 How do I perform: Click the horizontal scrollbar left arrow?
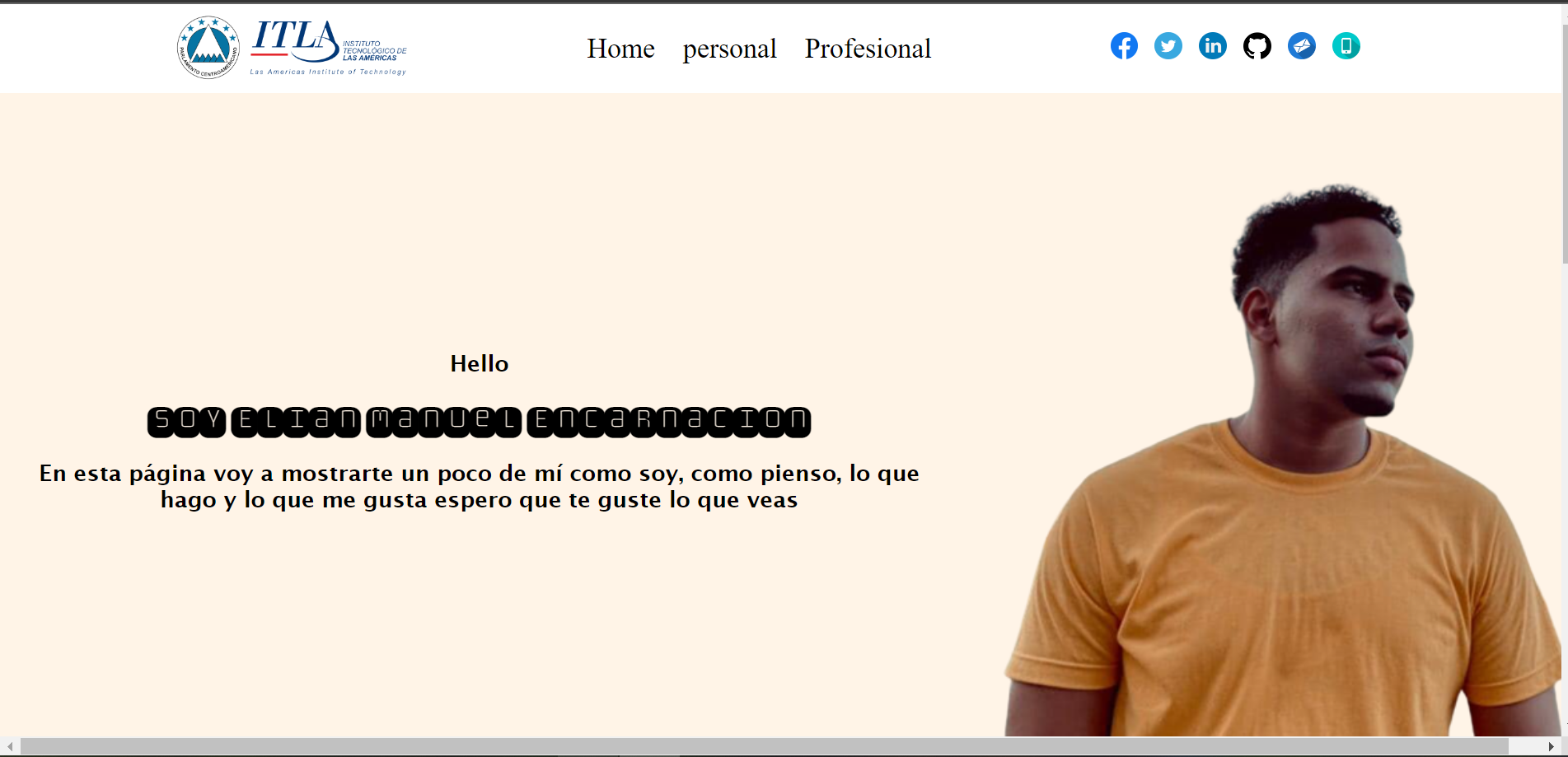pos(10,746)
